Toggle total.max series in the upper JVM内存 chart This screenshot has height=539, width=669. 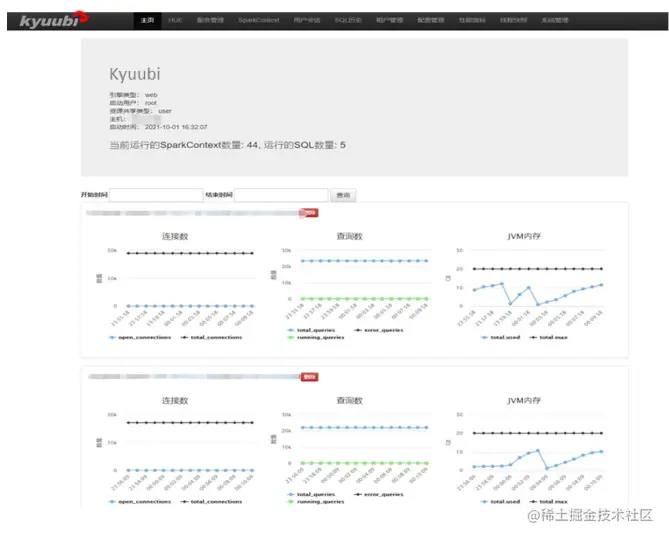549,338
